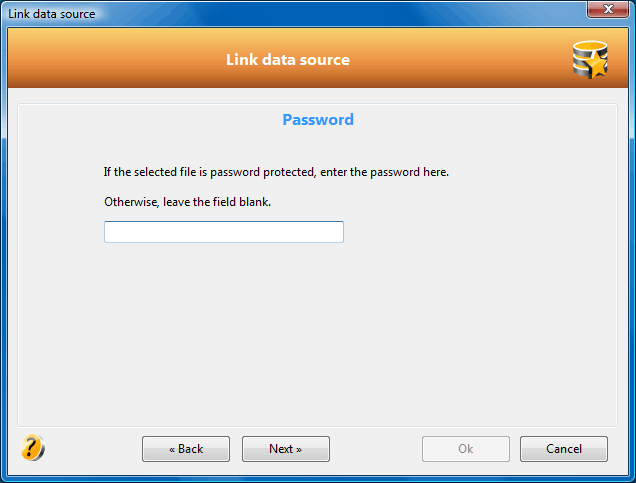Click the « arrows on the Back button
This screenshot has width=636, height=483.
click(x=172, y=450)
